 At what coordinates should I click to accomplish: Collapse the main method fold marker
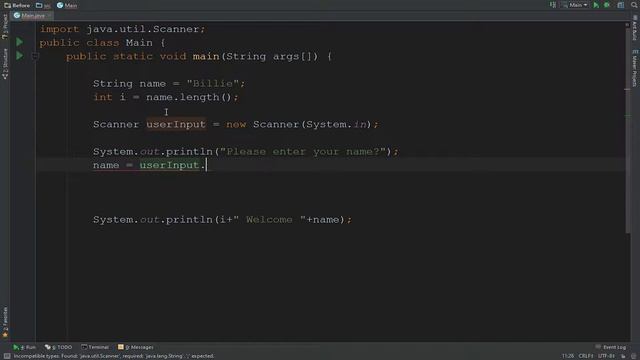[x=35, y=56]
